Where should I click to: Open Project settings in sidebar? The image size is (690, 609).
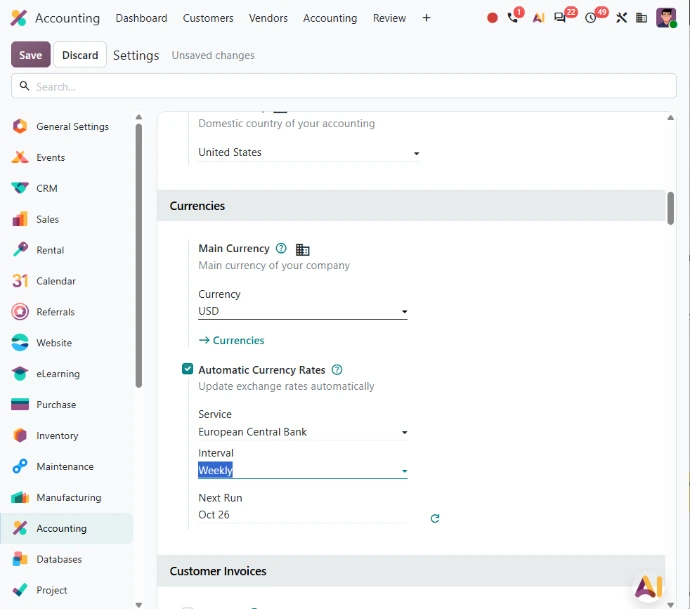coord(66,590)
